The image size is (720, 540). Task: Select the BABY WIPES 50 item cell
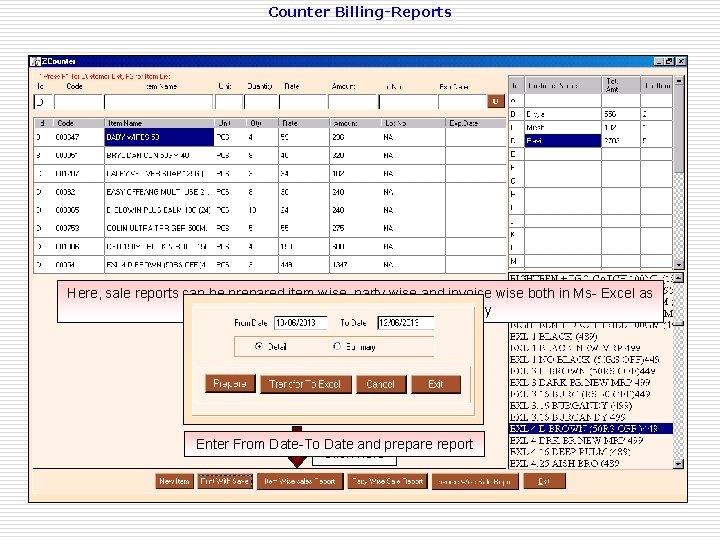(x=159, y=137)
